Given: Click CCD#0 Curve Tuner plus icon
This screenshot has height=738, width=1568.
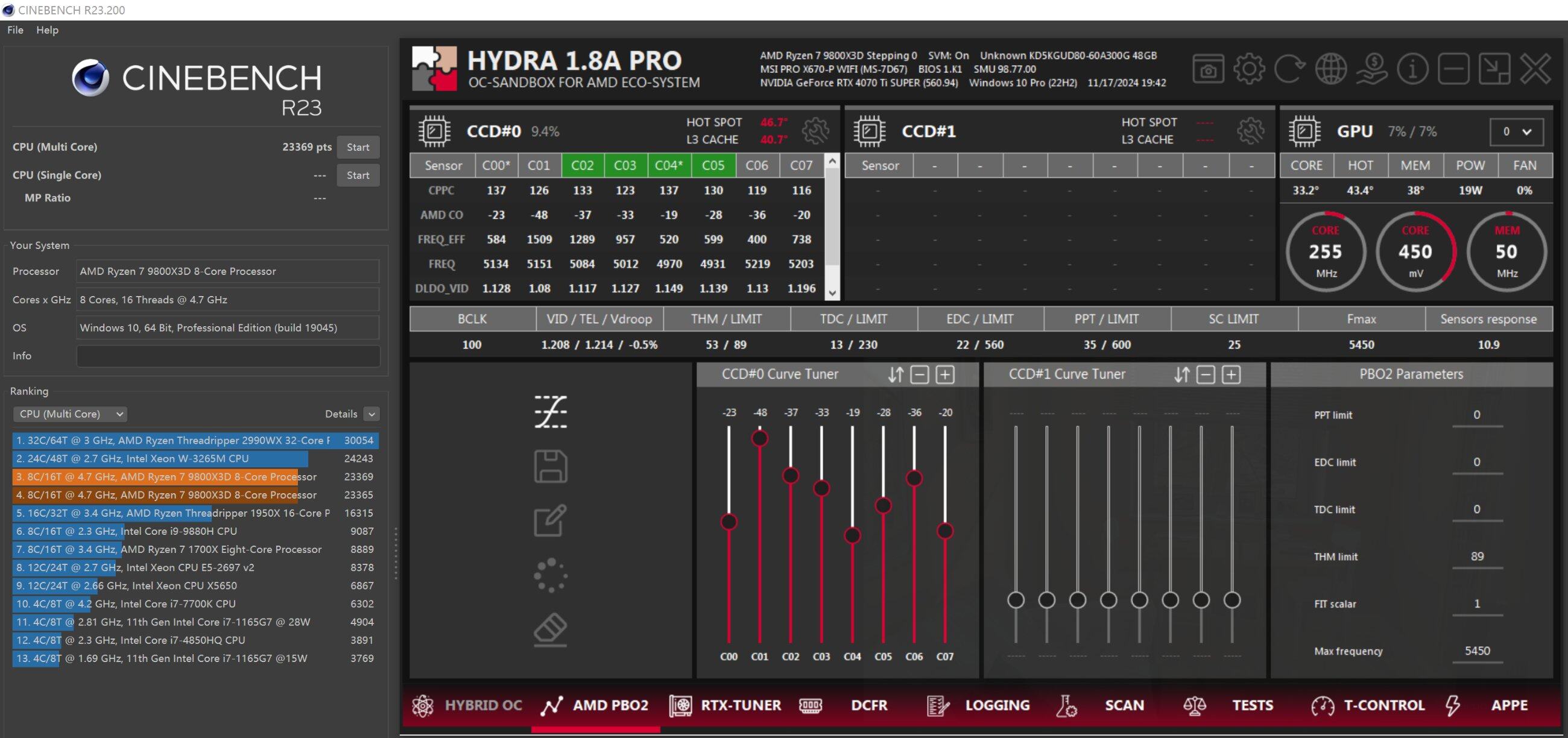Looking at the screenshot, I should click(x=944, y=374).
